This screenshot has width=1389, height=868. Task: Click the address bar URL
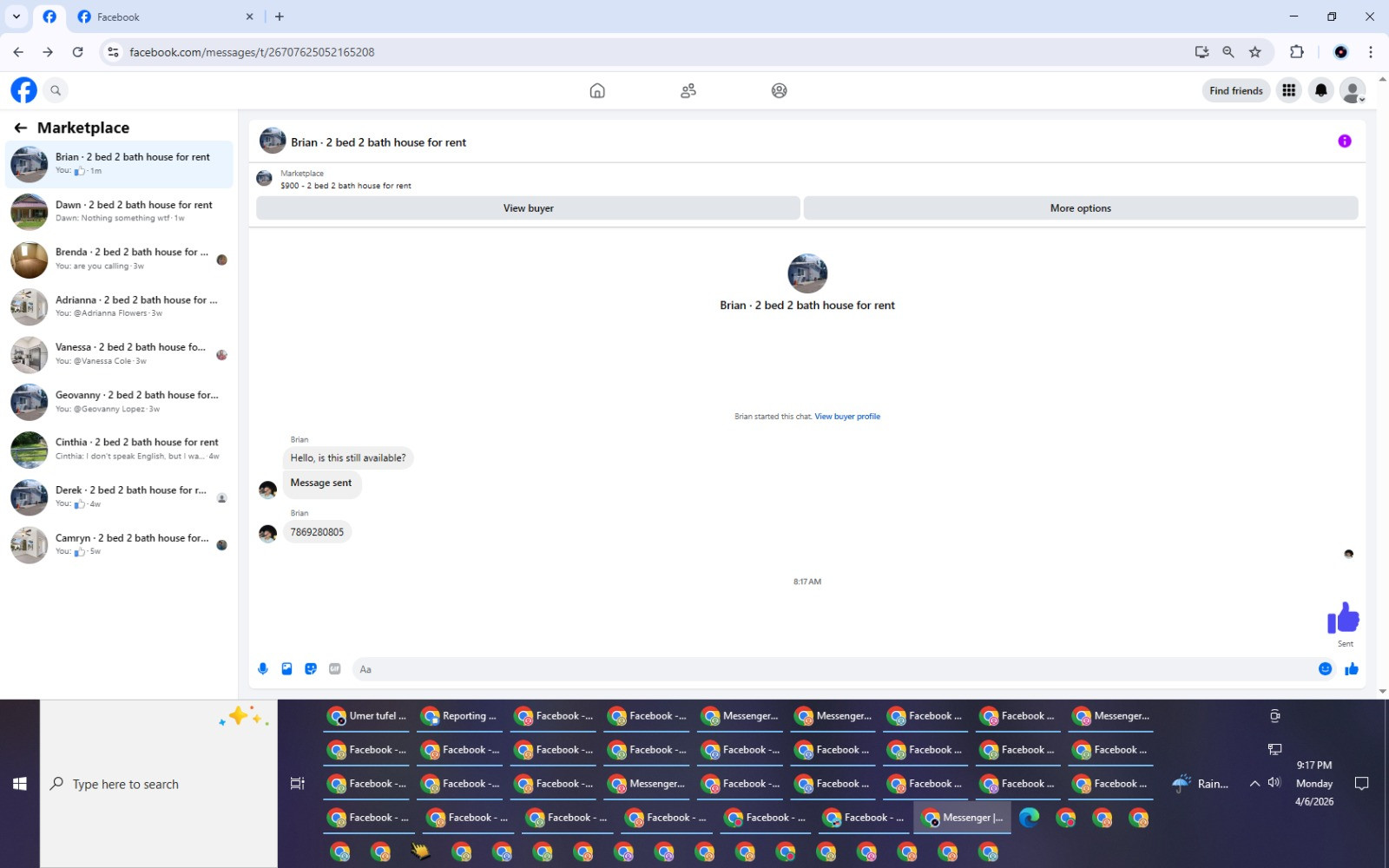point(252,52)
